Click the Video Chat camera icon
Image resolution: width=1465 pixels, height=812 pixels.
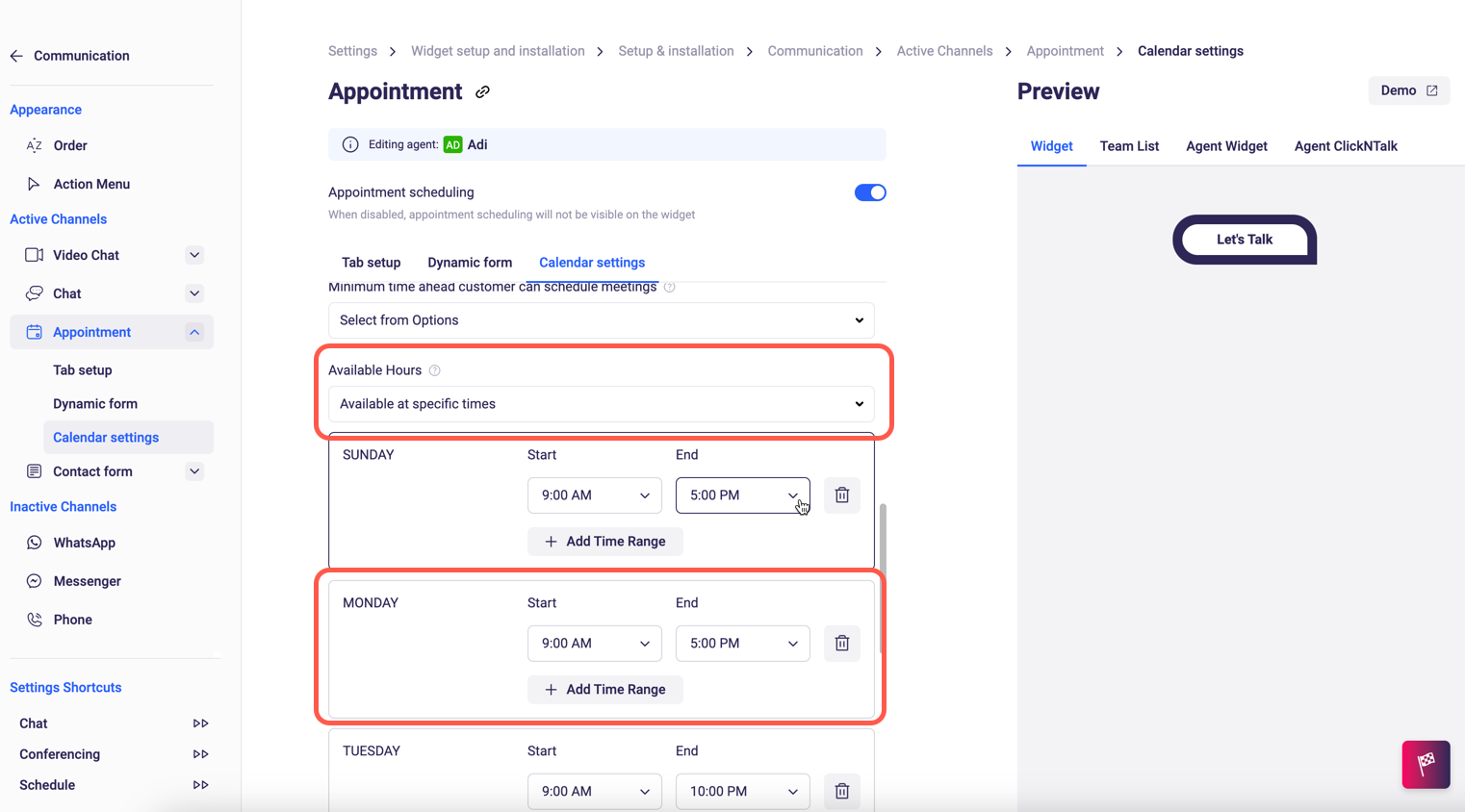point(34,255)
